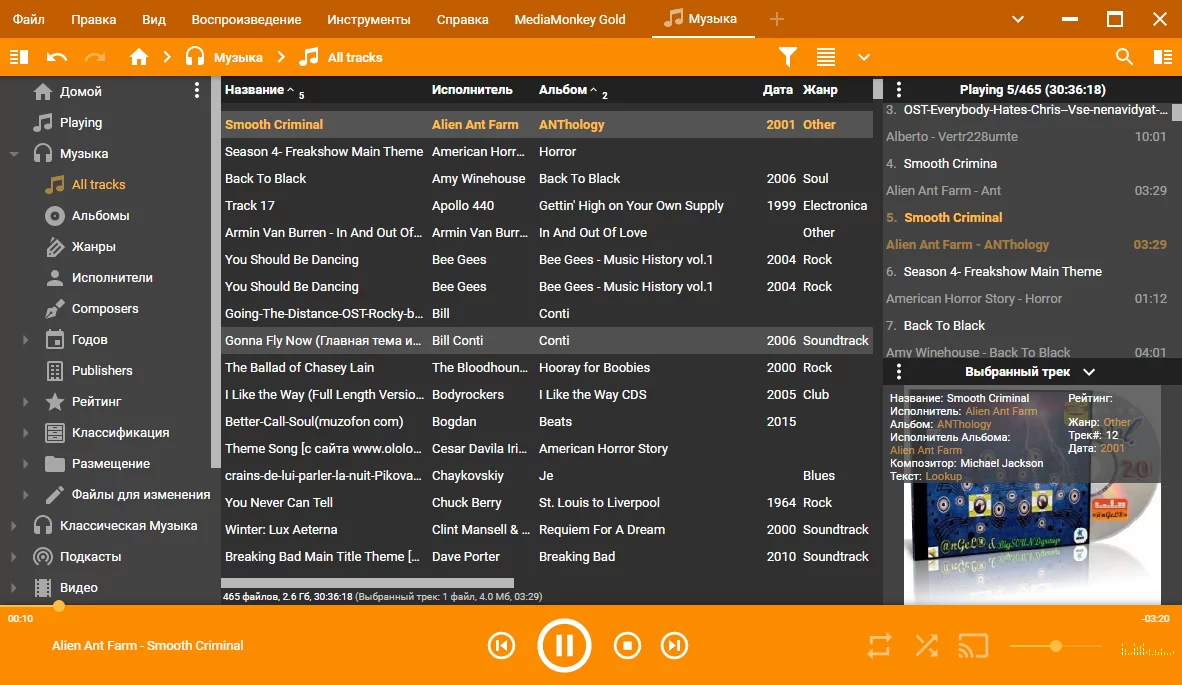1182x685 pixels.
Task: Open view options dropdown arrow in toolbar
Action: [x=864, y=57]
